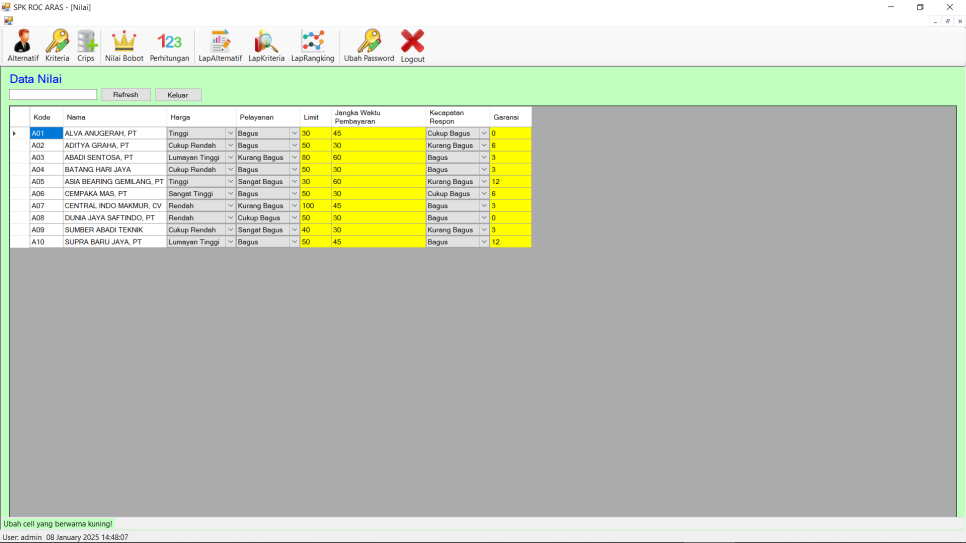Click the Nama column header
This screenshot has width=966, height=543.
tap(114, 117)
